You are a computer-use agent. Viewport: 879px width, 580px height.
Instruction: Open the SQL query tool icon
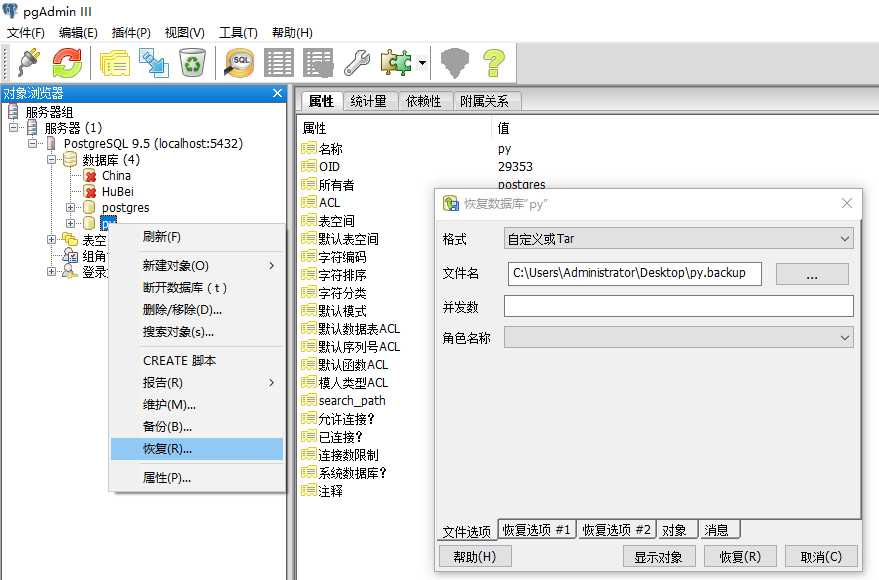tap(240, 62)
